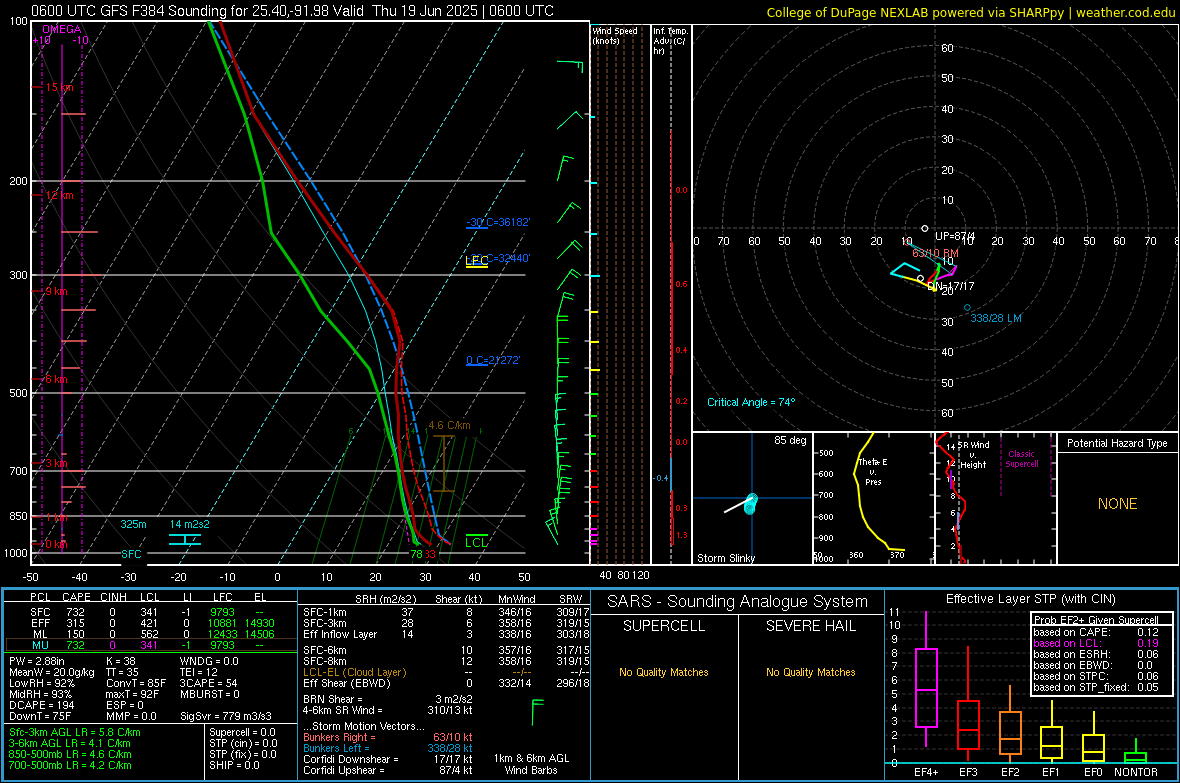
Task: Click the green LCL marker label
Action: point(476,542)
